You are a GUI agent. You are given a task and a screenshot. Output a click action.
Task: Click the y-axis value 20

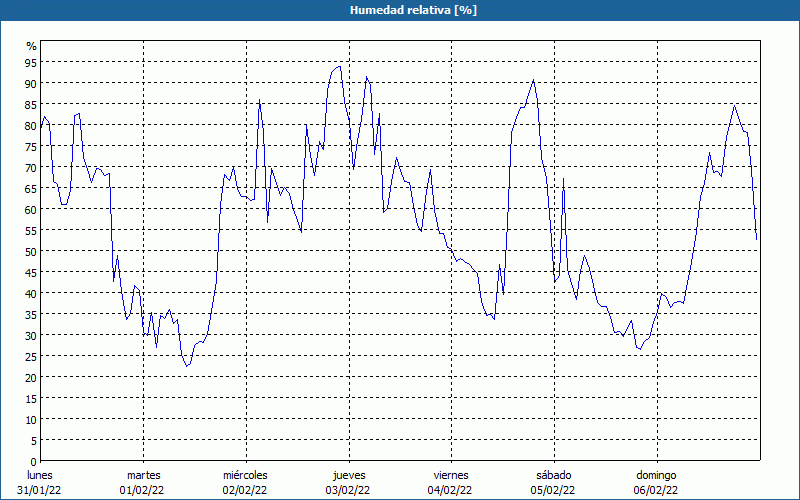pos(31,378)
